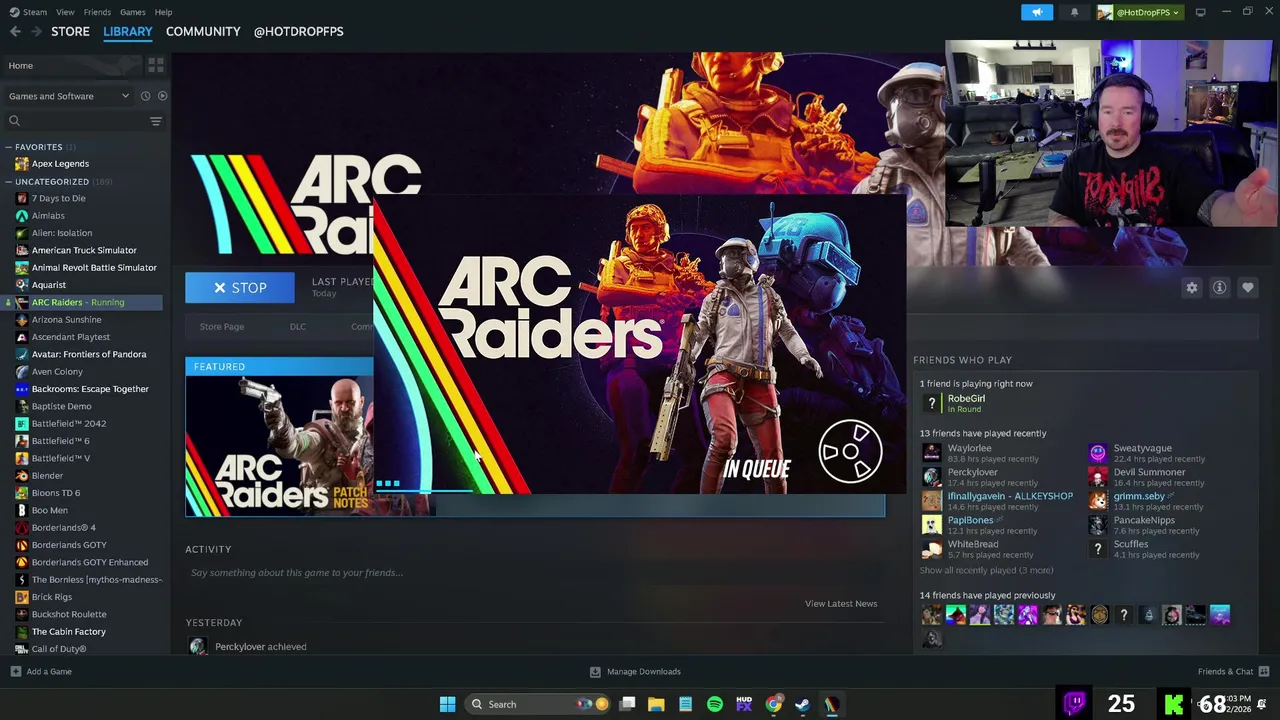Click Show all recently played (3 more)
The width and height of the screenshot is (1280, 720).
click(x=986, y=570)
